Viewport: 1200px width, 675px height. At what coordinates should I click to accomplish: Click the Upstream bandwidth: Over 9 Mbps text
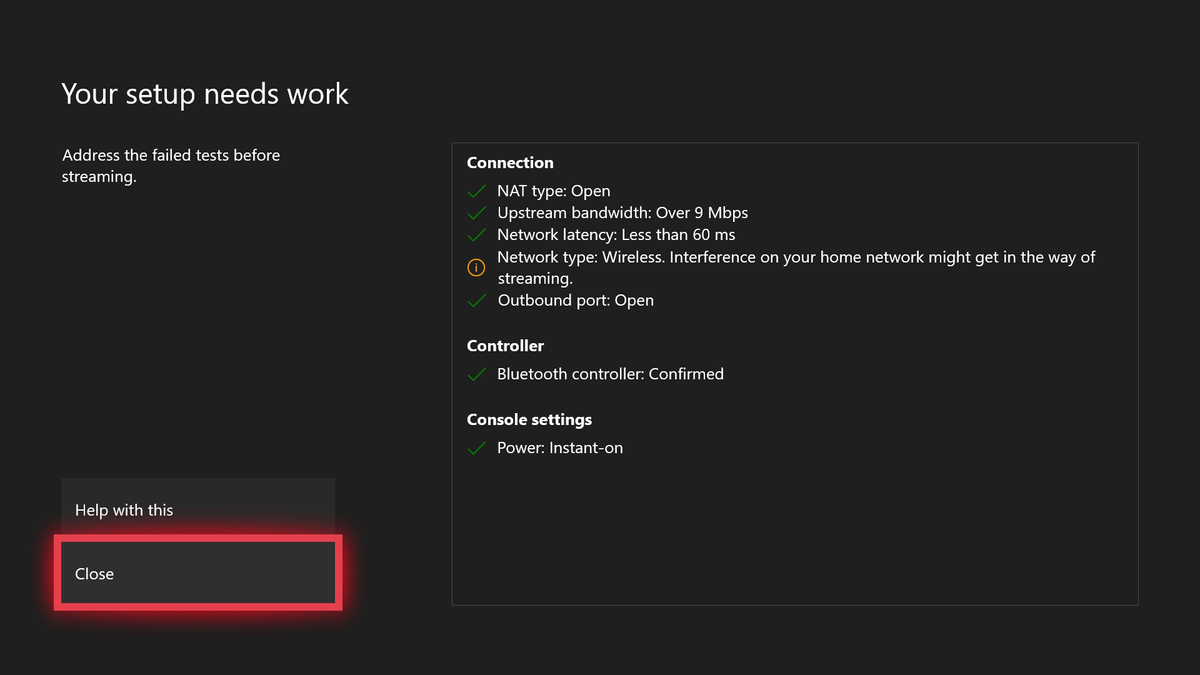(623, 212)
